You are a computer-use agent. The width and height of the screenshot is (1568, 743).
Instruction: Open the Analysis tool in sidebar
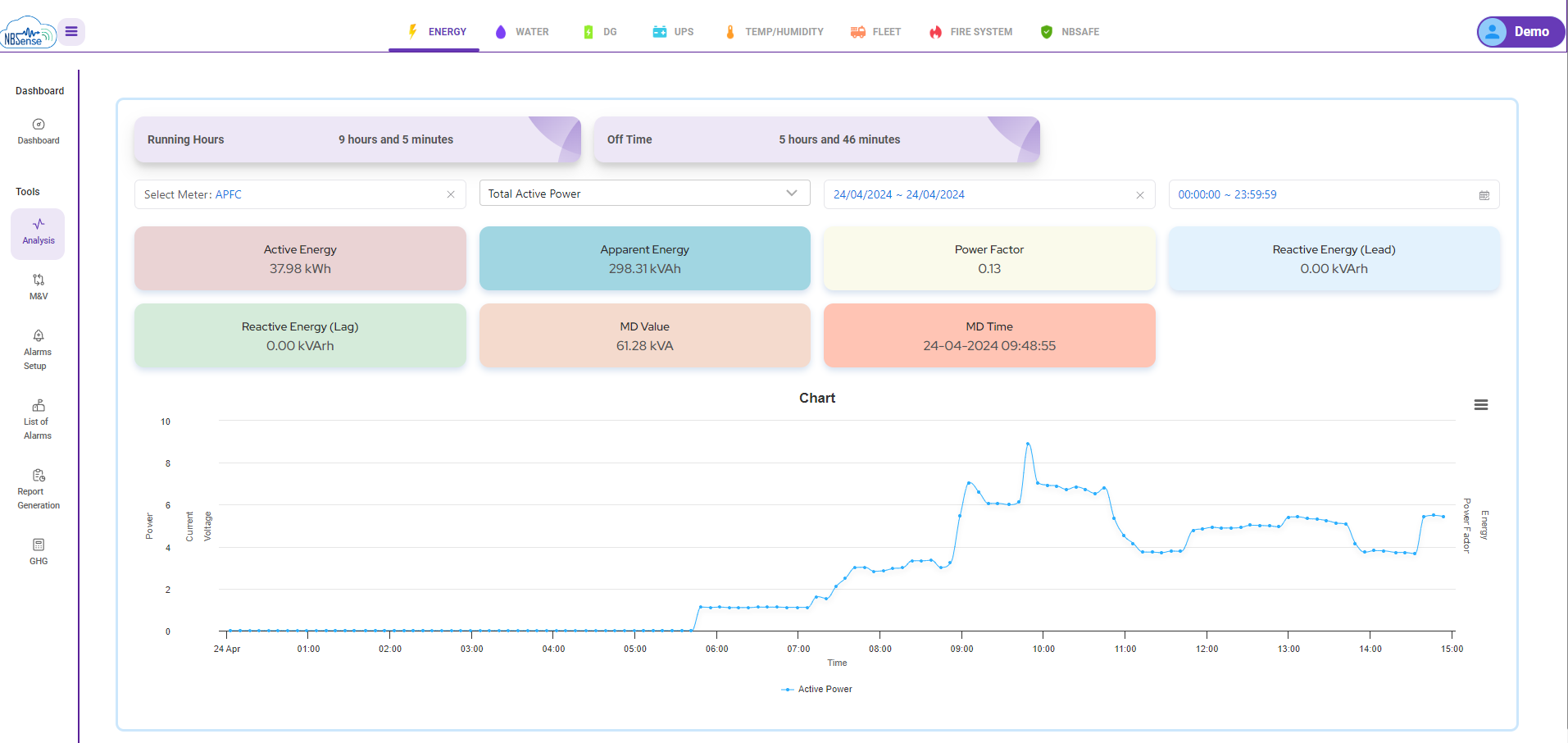click(x=38, y=234)
